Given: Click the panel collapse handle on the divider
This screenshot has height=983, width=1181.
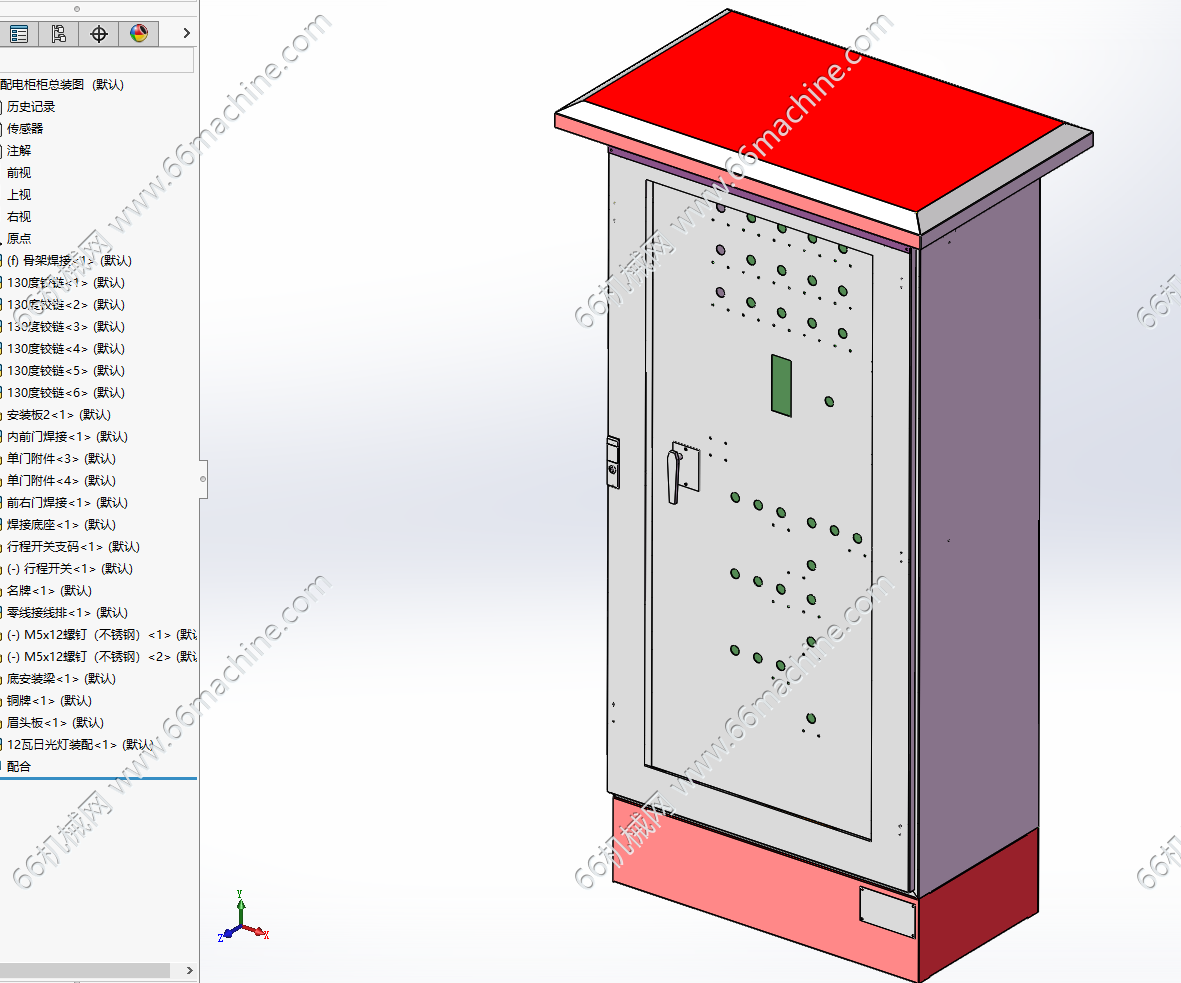Looking at the screenshot, I should (x=203, y=478).
